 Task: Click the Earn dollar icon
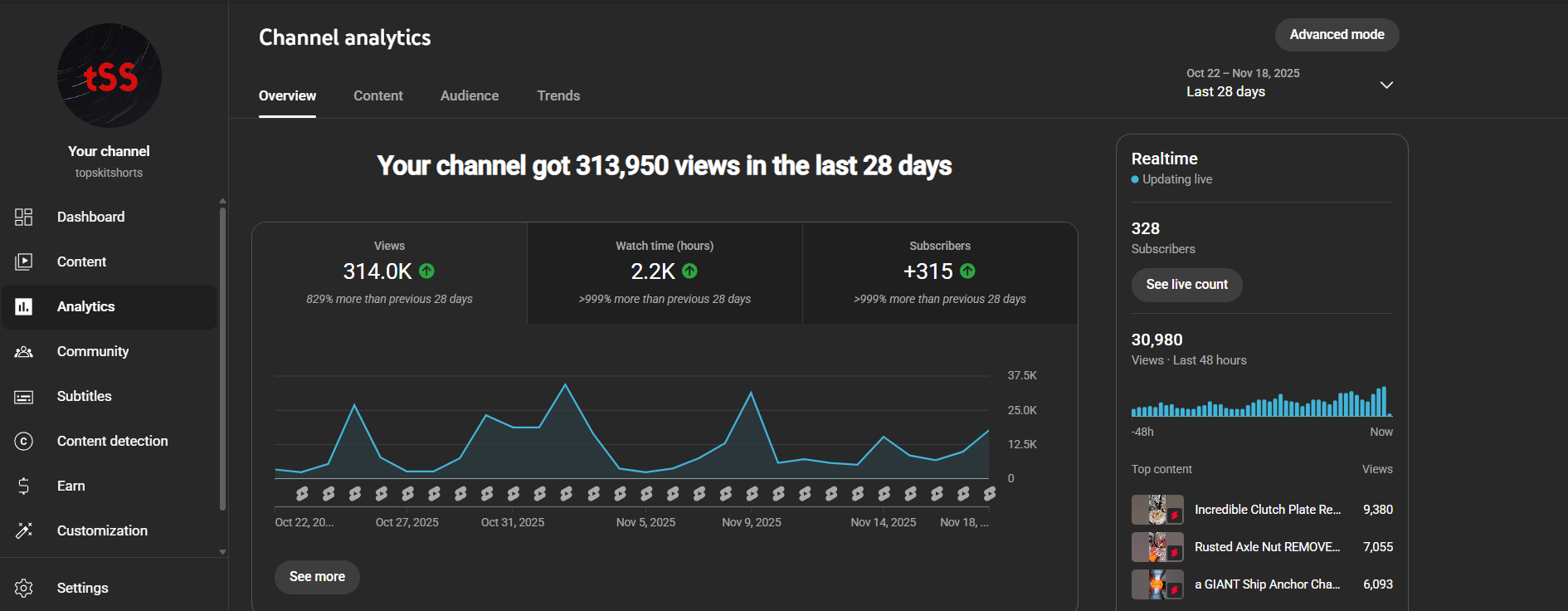pos(24,486)
